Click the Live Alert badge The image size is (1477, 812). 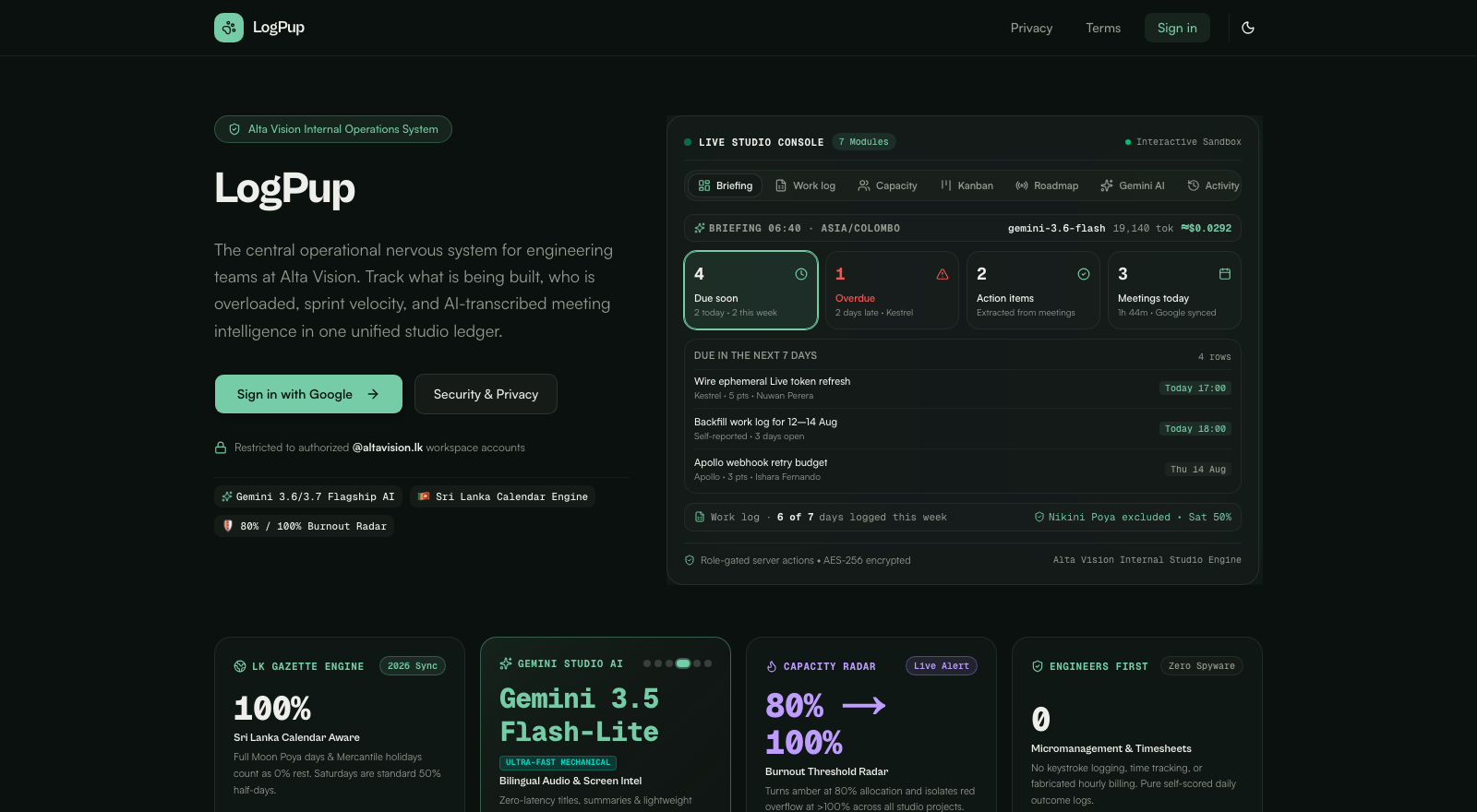point(942,666)
